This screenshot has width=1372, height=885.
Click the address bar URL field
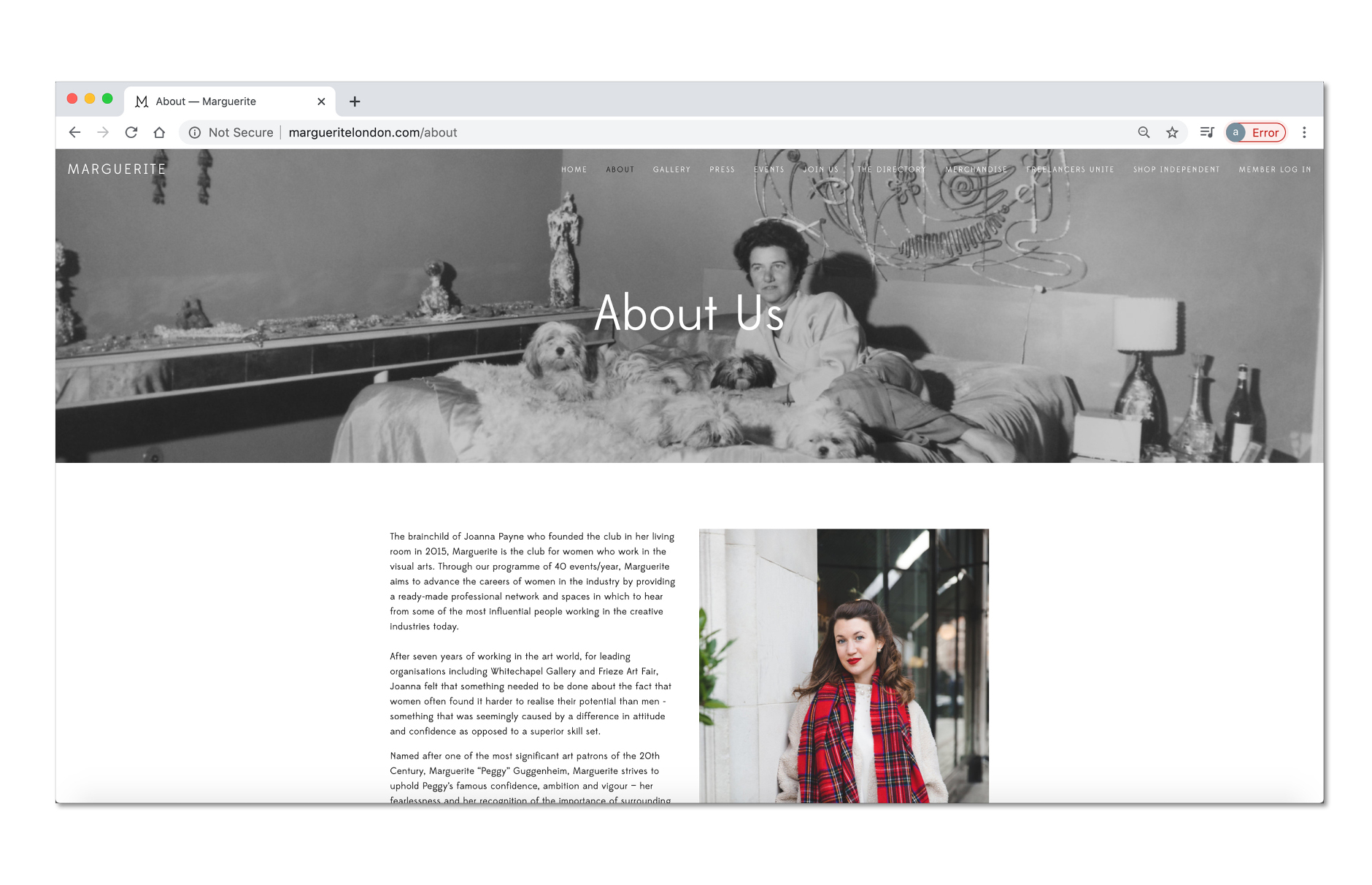(x=657, y=132)
